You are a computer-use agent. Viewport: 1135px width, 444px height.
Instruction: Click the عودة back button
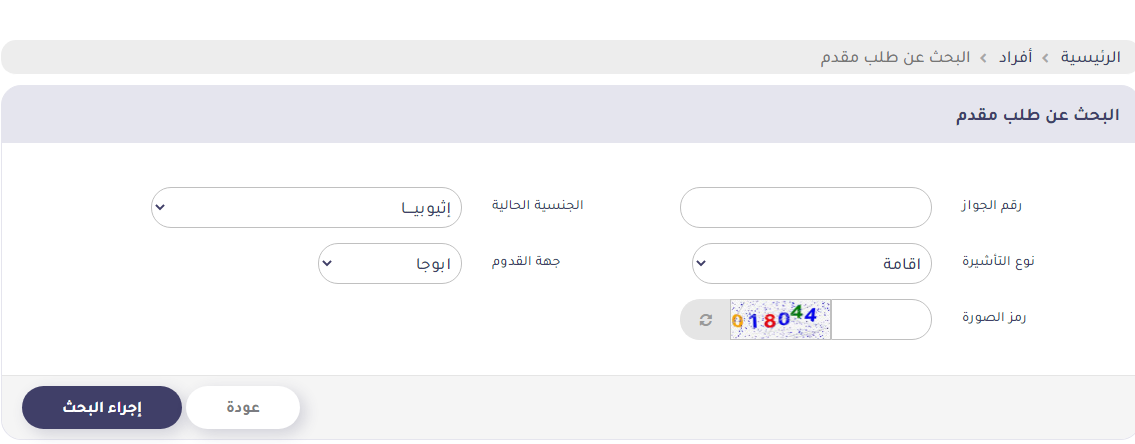pos(243,408)
